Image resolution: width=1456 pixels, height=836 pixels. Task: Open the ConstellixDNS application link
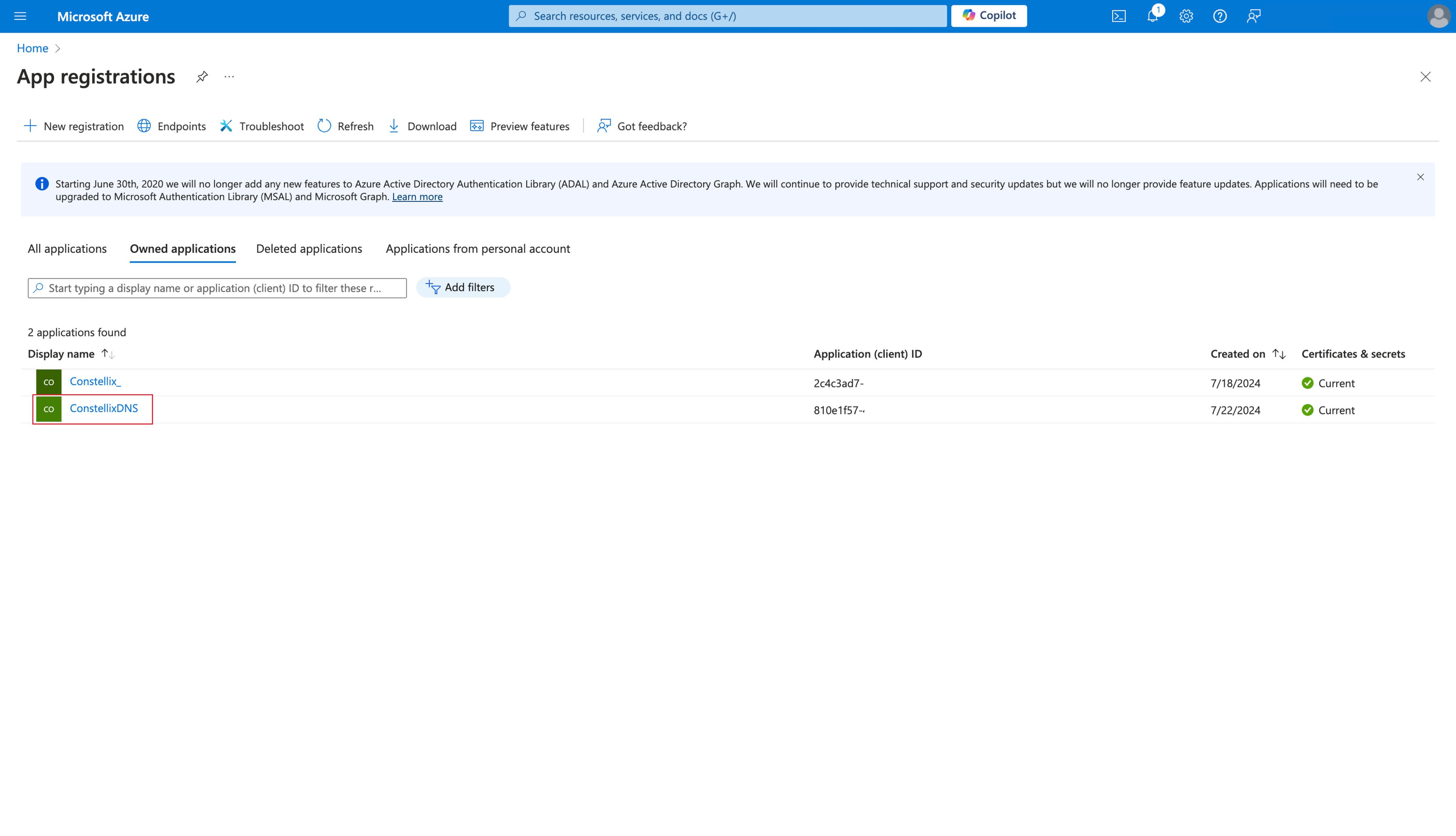pos(104,408)
